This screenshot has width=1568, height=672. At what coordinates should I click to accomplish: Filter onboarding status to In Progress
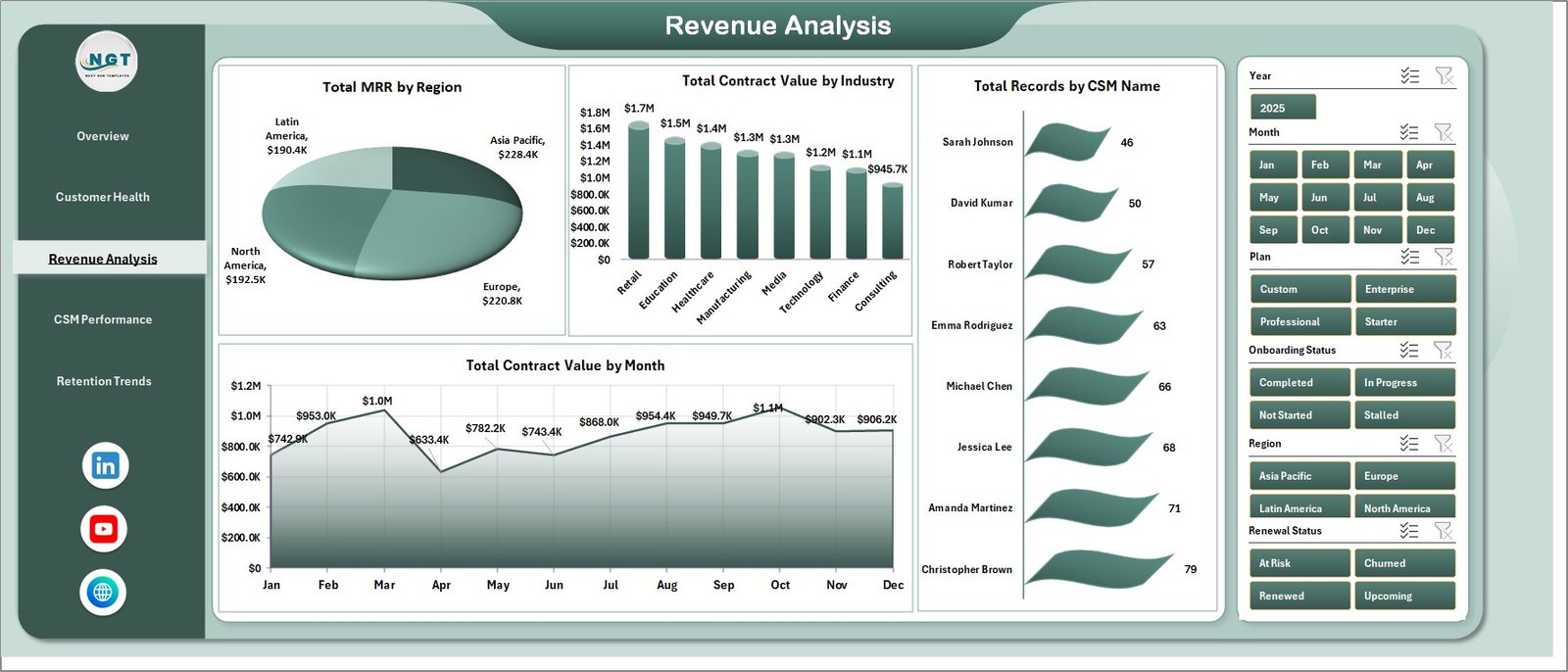[1405, 382]
